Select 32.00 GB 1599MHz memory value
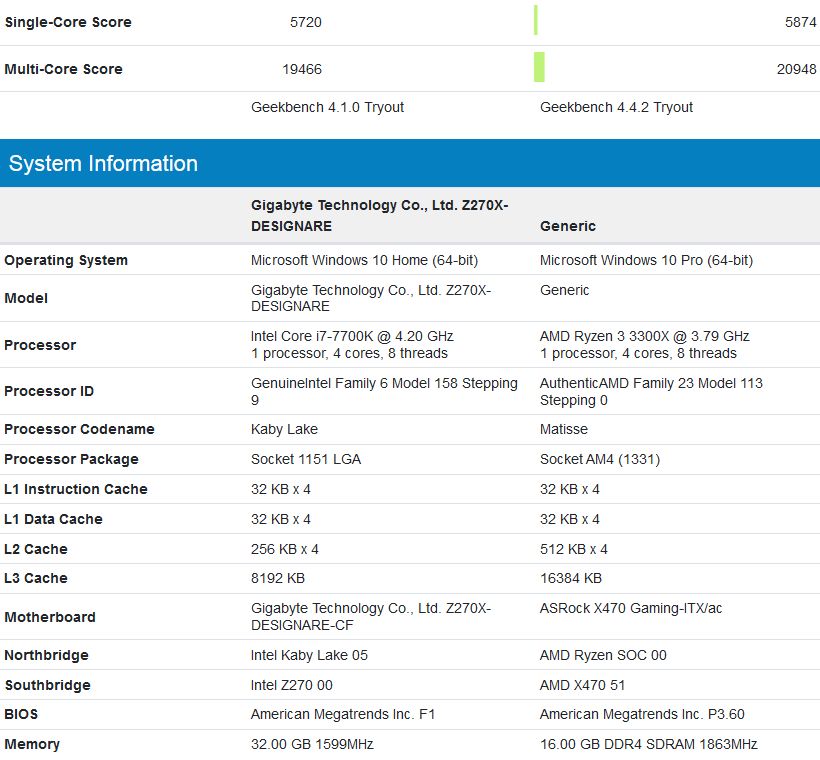This screenshot has width=820, height=760. pyautogui.click(x=312, y=744)
